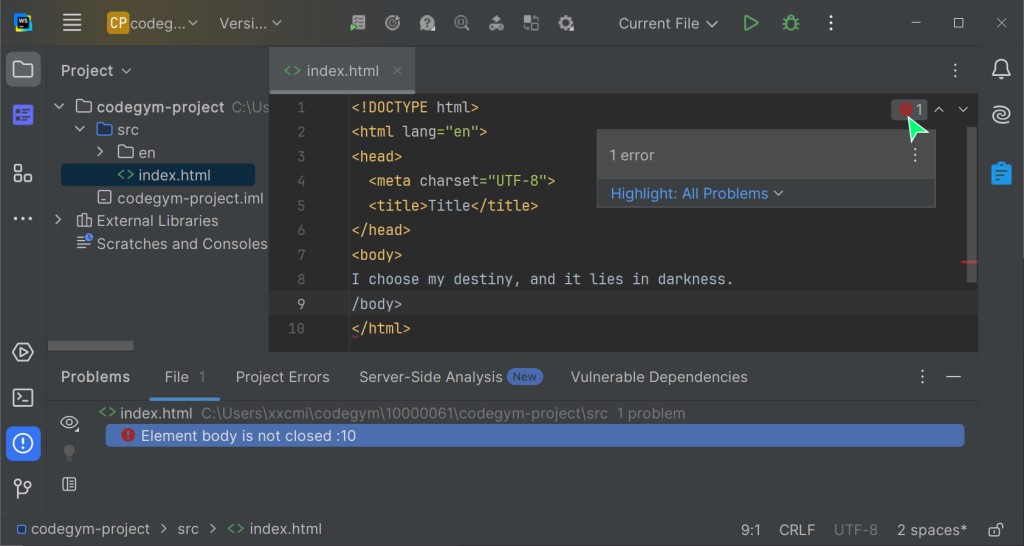Switch to the Project Errors tab
The image size is (1024, 546).
click(282, 377)
